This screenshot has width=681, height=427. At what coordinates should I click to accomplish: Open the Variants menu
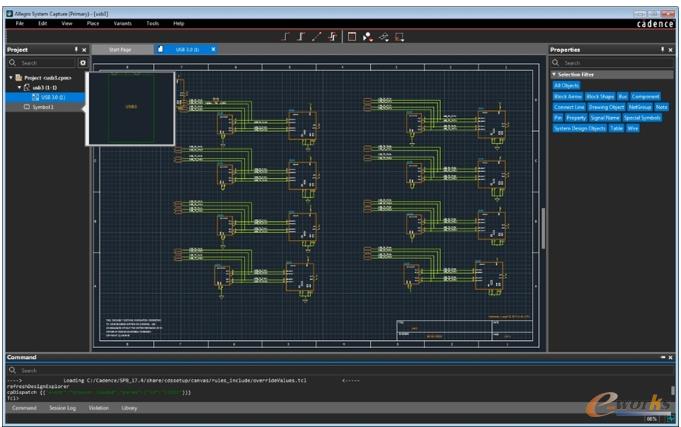pyautogui.click(x=122, y=23)
